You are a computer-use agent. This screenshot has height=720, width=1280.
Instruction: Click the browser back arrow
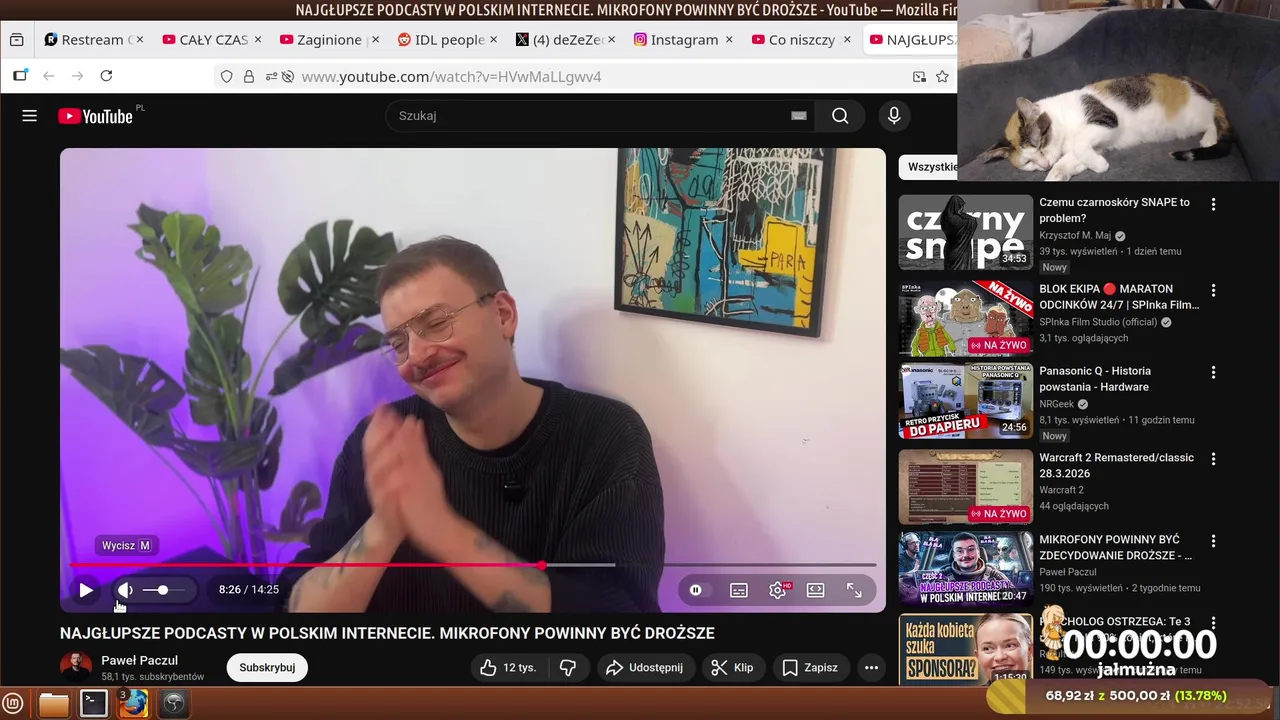tap(48, 76)
